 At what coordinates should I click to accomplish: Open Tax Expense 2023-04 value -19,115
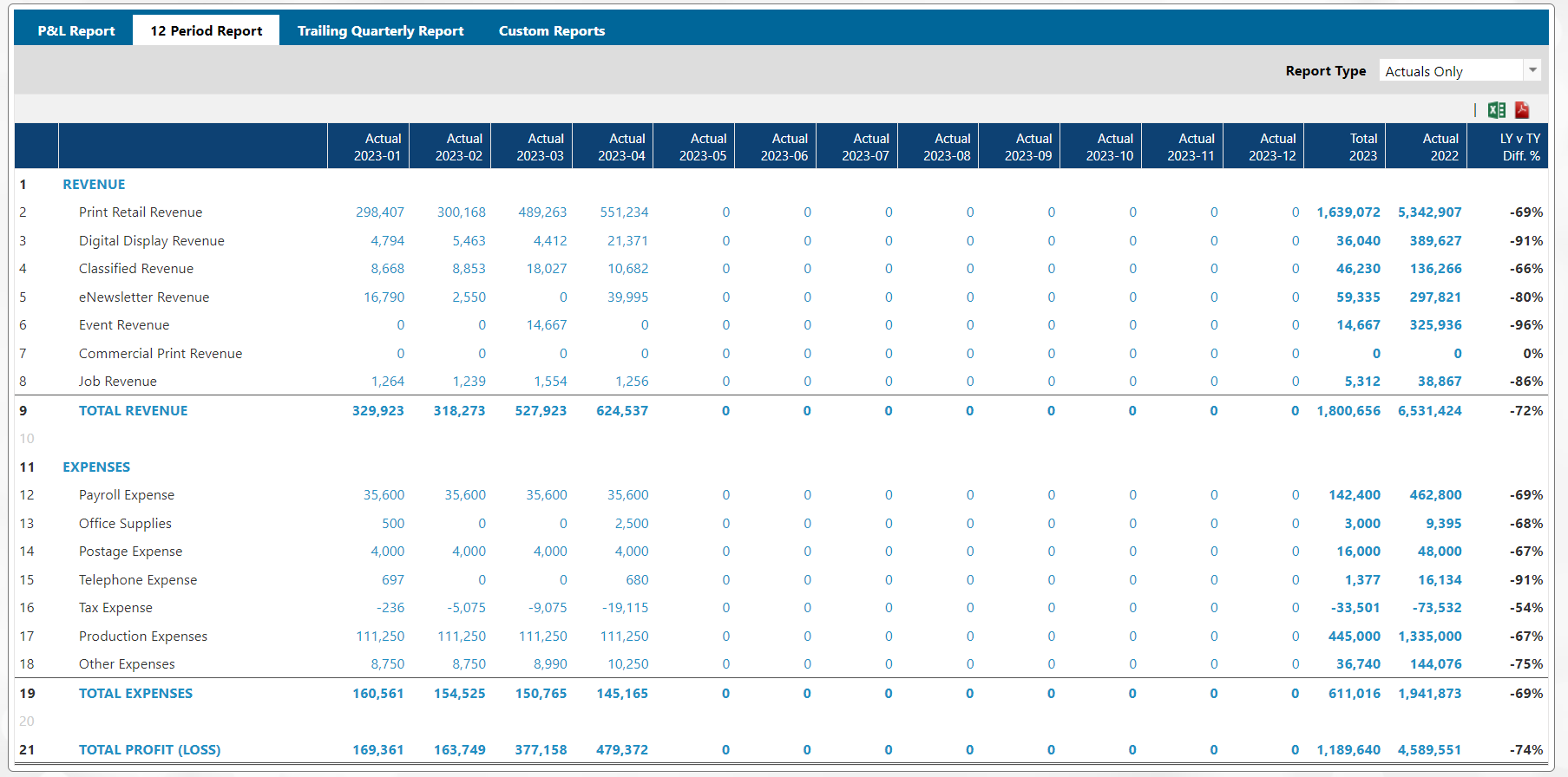625,608
